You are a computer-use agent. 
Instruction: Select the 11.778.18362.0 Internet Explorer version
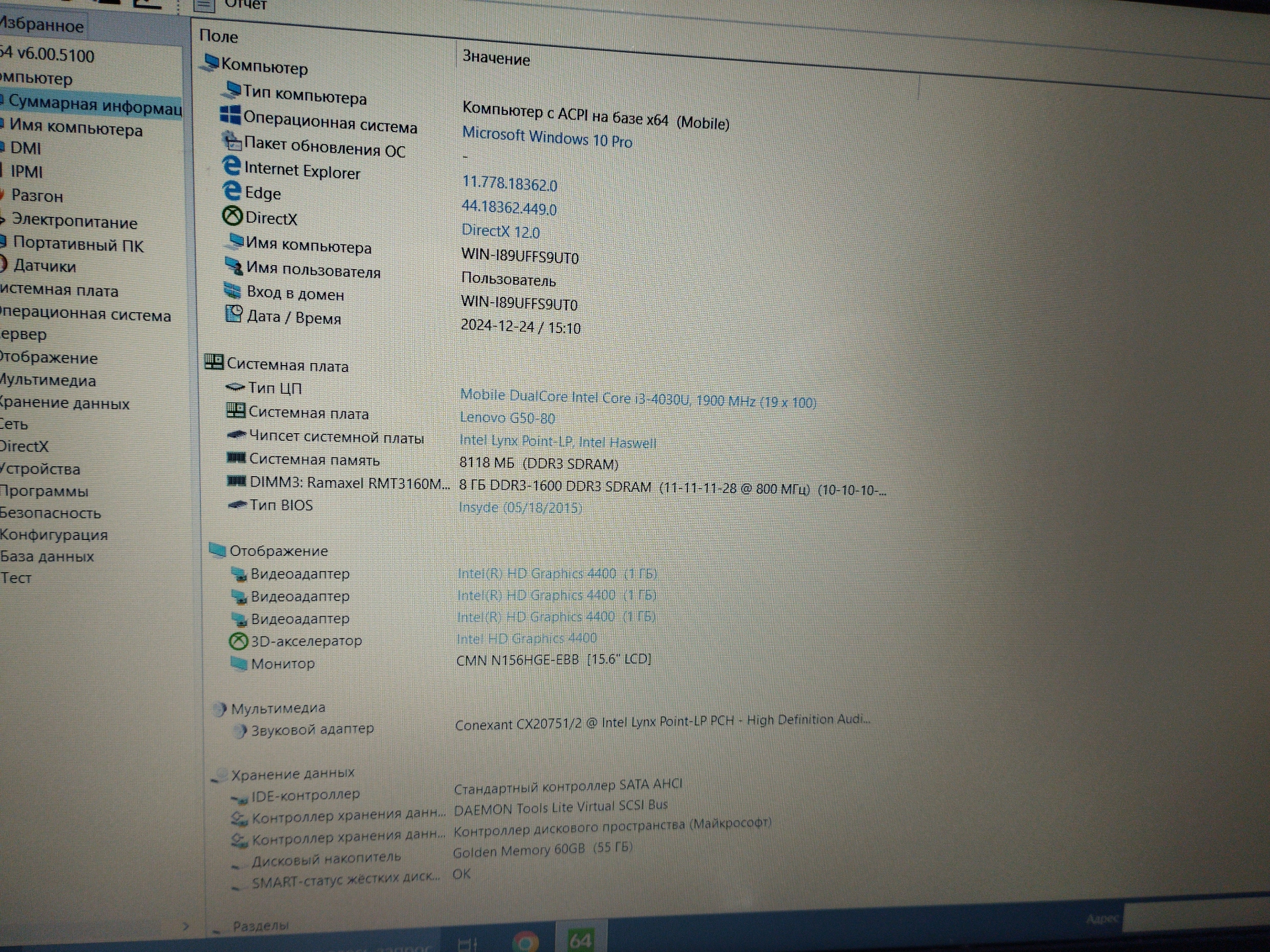pyautogui.click(x=509, y=183)
